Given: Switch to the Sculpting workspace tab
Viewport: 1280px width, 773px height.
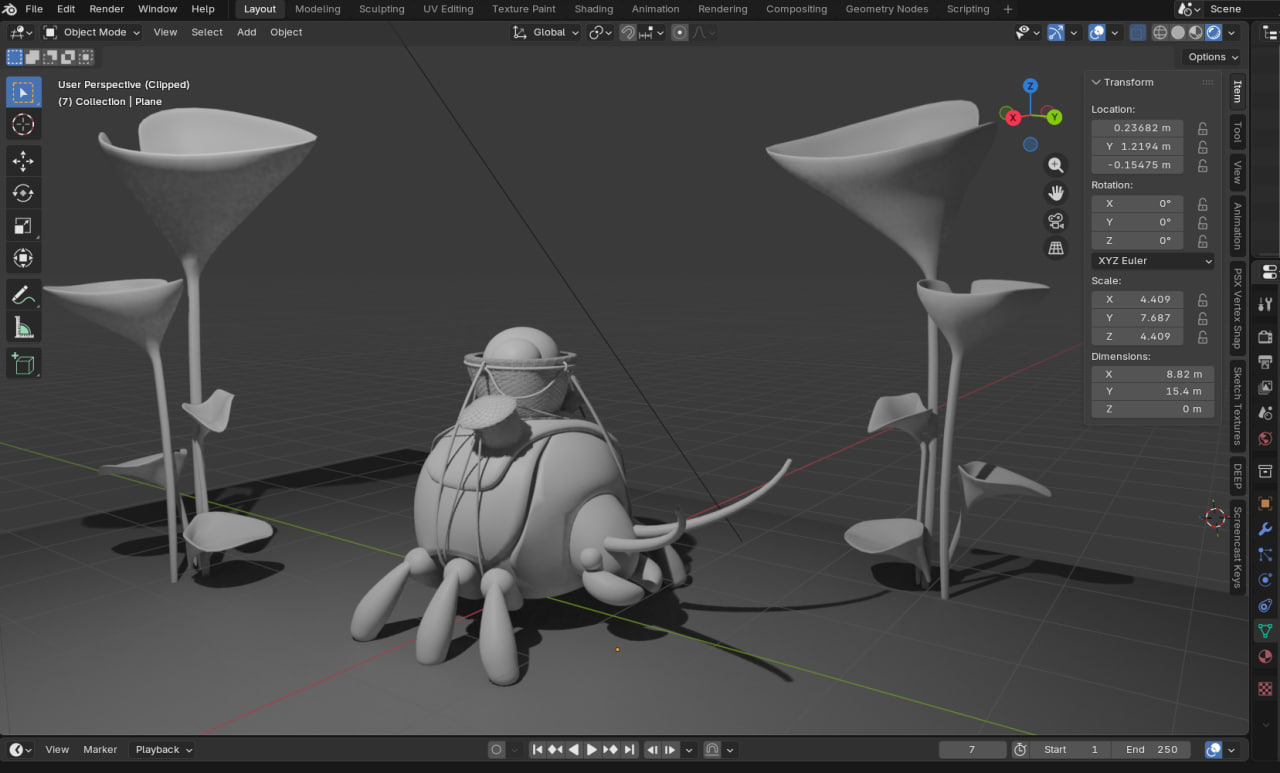Looking at the screenshot, I should pyautogui.click(x=381, y=9).
